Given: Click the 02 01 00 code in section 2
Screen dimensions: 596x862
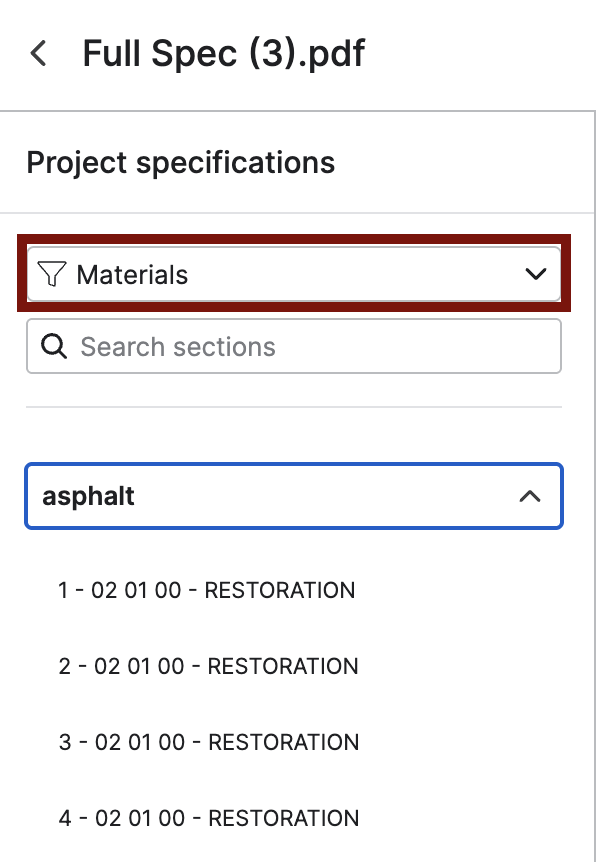Looking at the screenshot, I should pos(139,666).
